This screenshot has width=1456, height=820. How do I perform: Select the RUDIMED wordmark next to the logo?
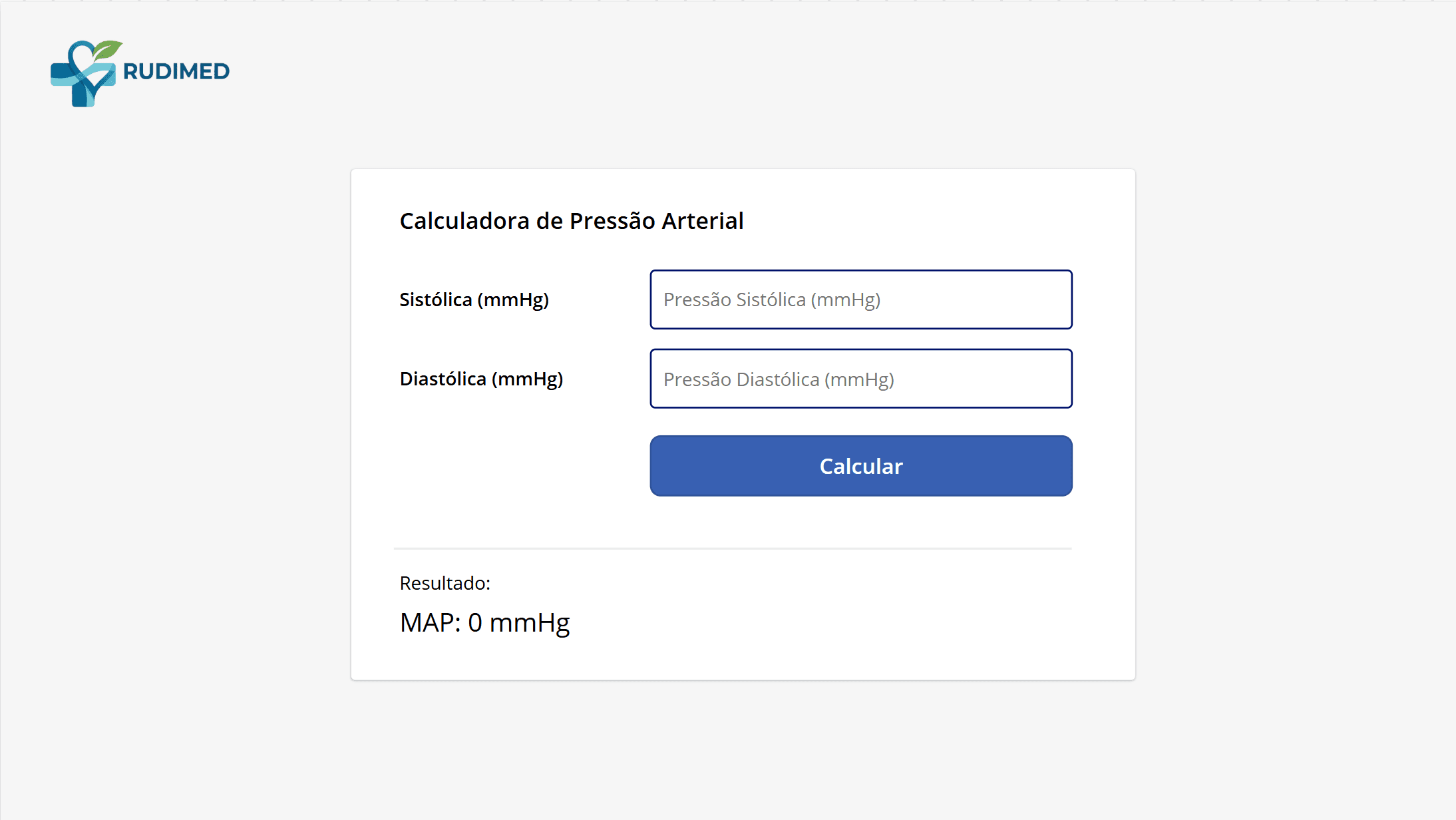coord(176,71)
